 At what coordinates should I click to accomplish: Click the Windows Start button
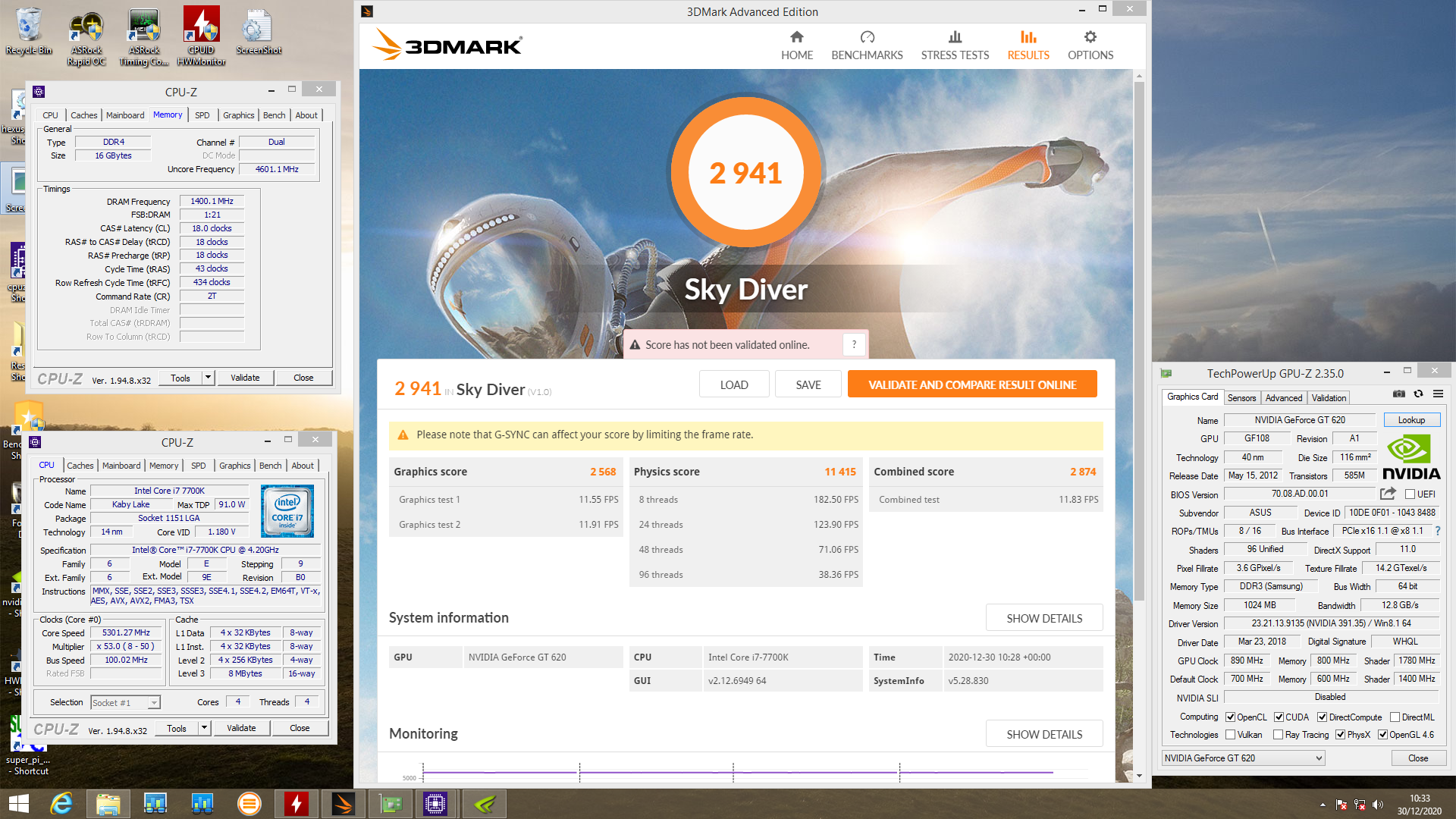tap(19, 804)
